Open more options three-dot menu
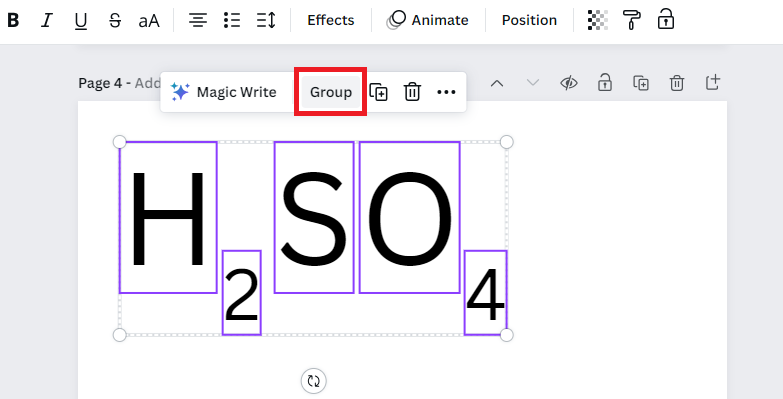Screen dimensions: 783x399 click(446, 92)
